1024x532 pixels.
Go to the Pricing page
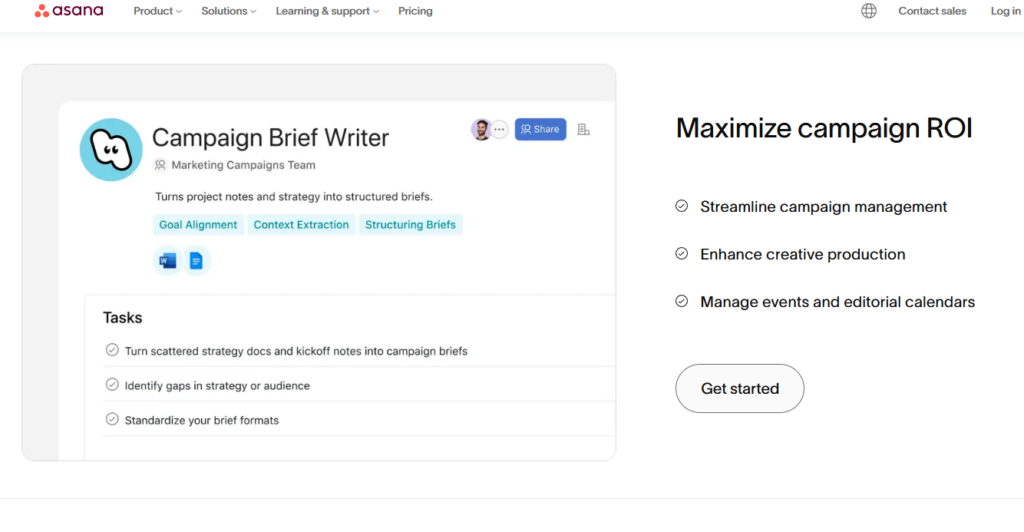[x=415, y=11]
